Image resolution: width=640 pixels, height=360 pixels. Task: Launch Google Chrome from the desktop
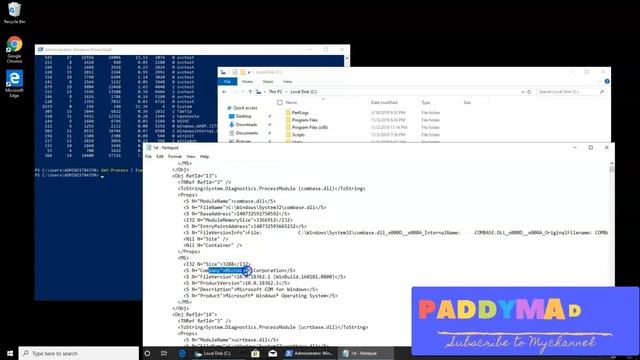[14, 49]
